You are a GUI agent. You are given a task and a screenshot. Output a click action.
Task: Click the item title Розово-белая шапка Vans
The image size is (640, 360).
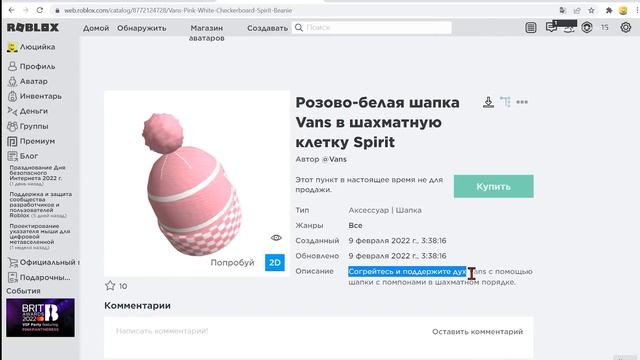378,122
